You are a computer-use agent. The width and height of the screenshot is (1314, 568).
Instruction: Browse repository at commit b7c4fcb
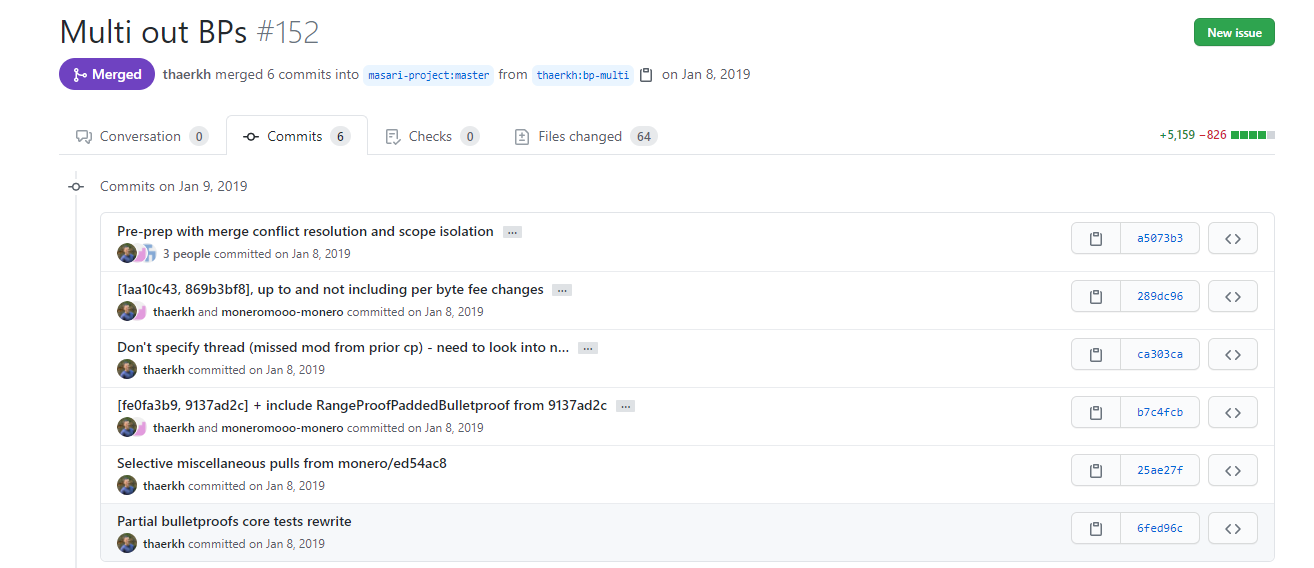point(1233,413)
